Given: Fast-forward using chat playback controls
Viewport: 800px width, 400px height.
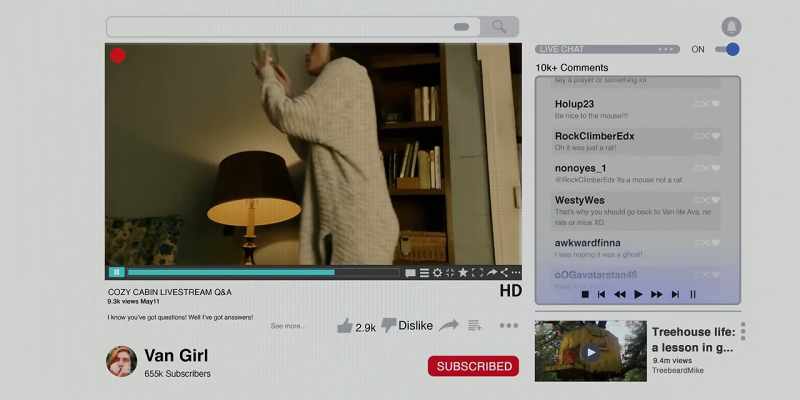Looking at the screenshot, I should click(x=657, y=294).
